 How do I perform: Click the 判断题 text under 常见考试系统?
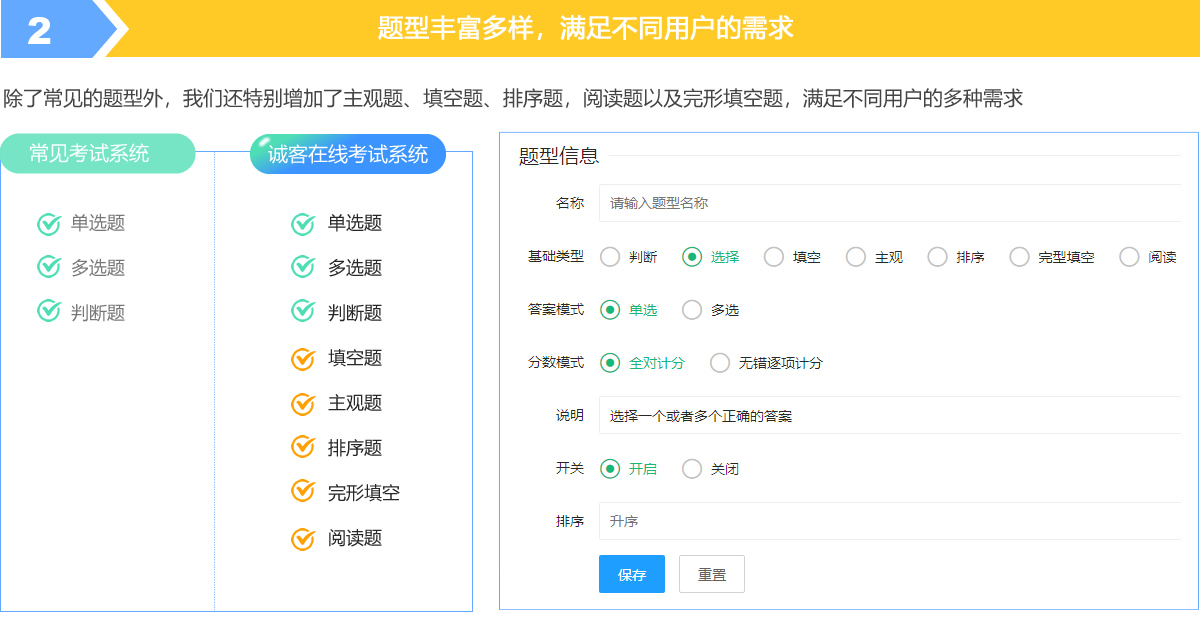[x=98, y=312]
